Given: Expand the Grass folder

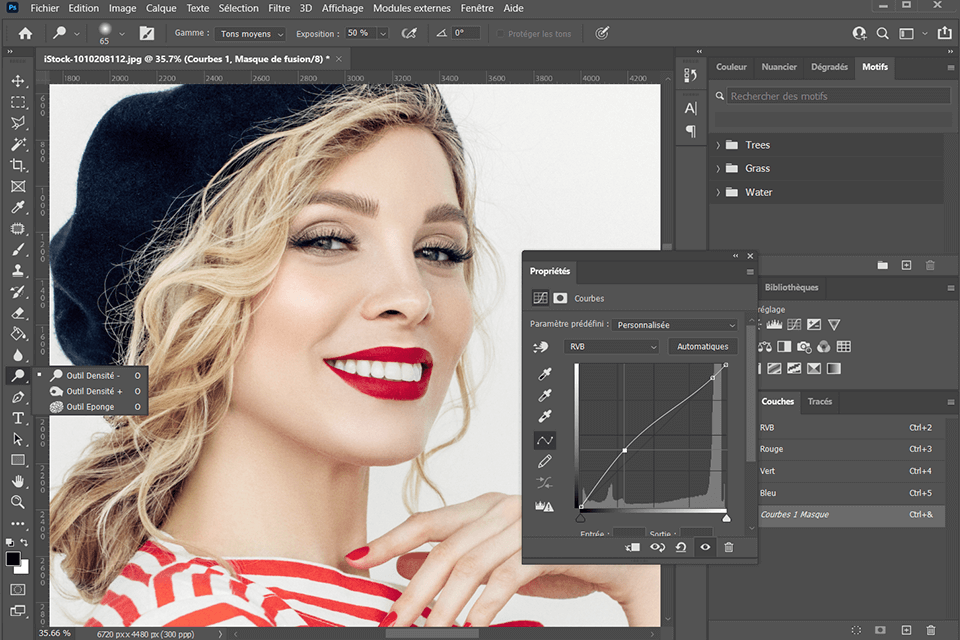Looking at the screenshot, I should 718,168.
